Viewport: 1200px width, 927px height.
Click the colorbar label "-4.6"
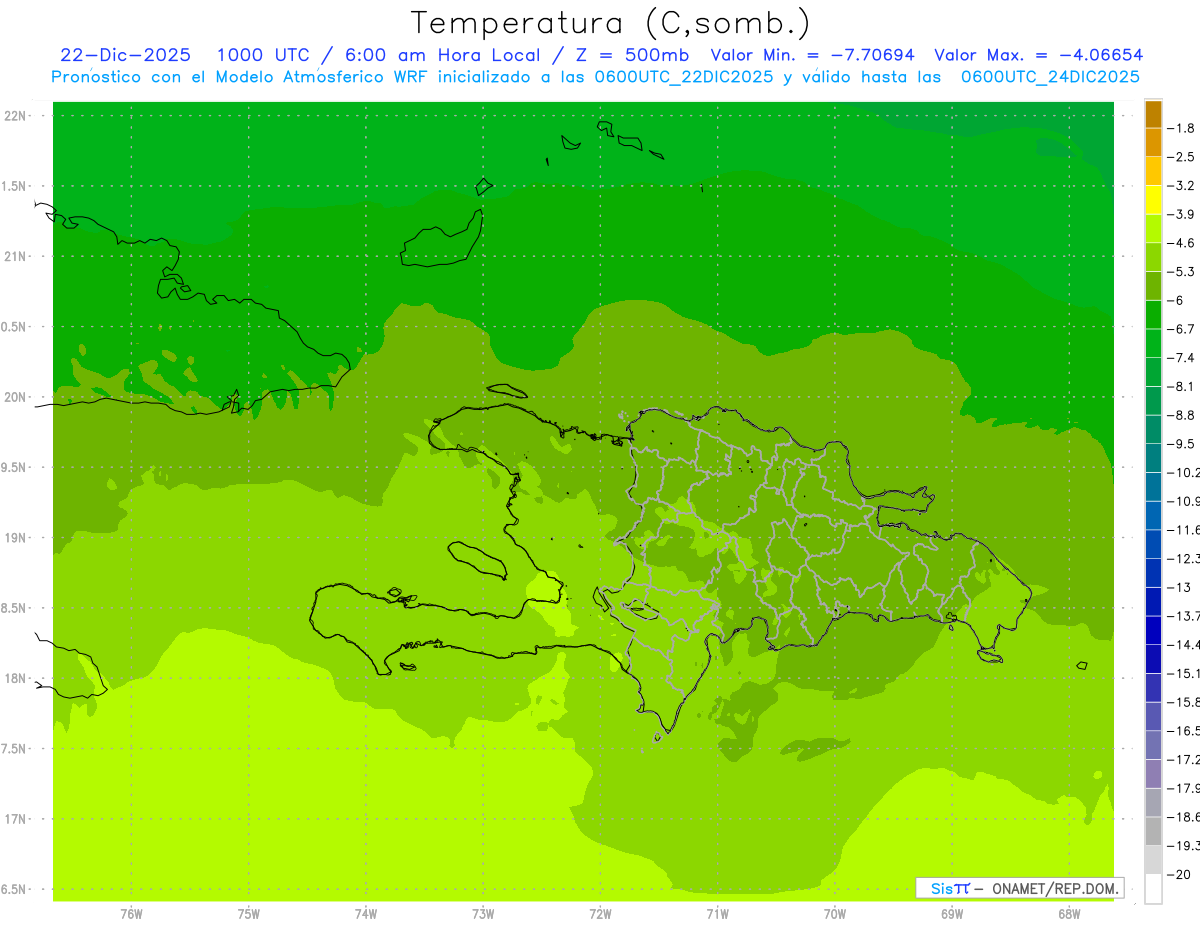tap(1182, 243)
